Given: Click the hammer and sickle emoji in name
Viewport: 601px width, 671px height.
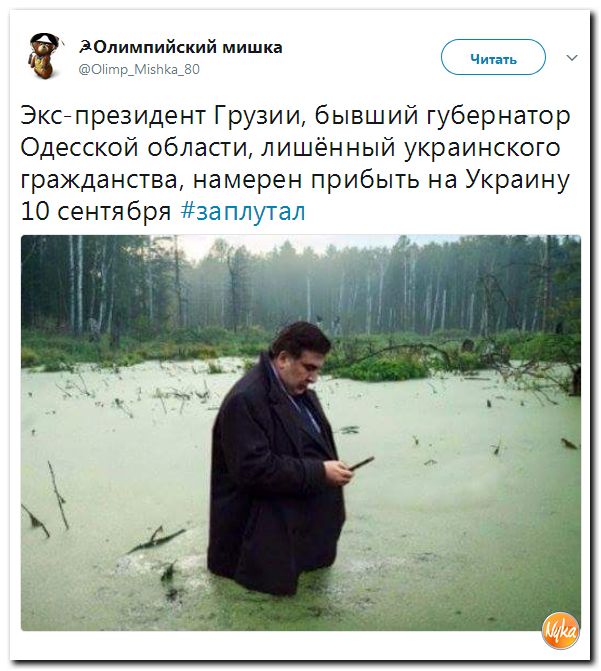Looking at the screenshot, I should [85, 47].
